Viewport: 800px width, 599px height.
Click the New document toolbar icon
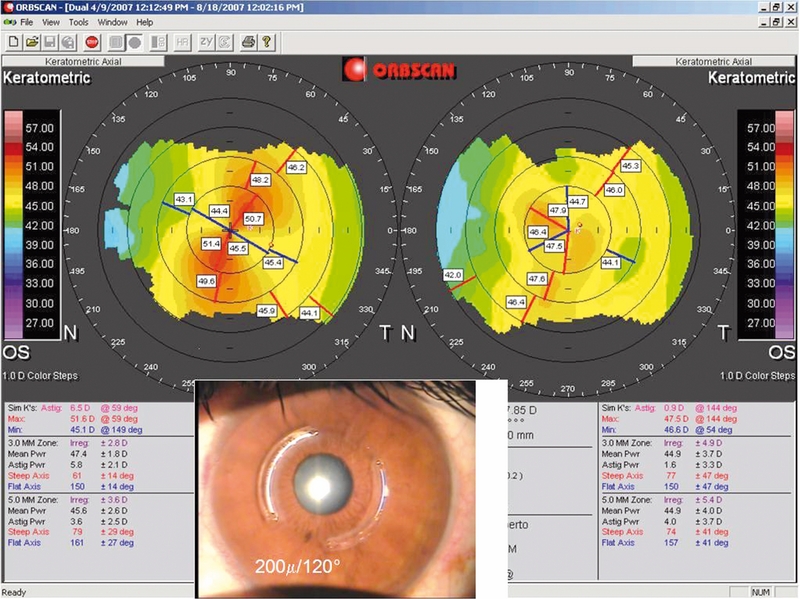[13, 42]
